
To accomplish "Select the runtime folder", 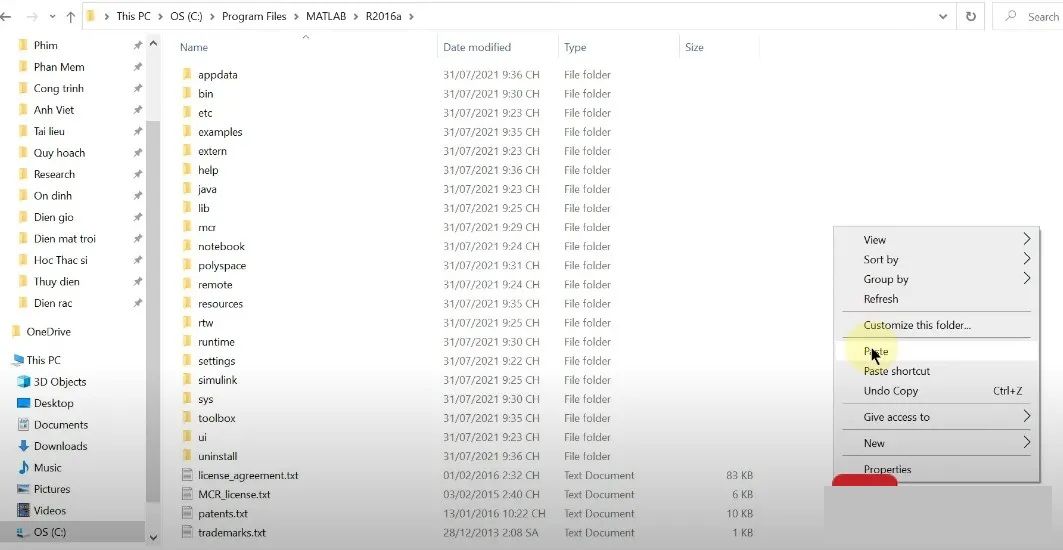I will click(216, 342).
